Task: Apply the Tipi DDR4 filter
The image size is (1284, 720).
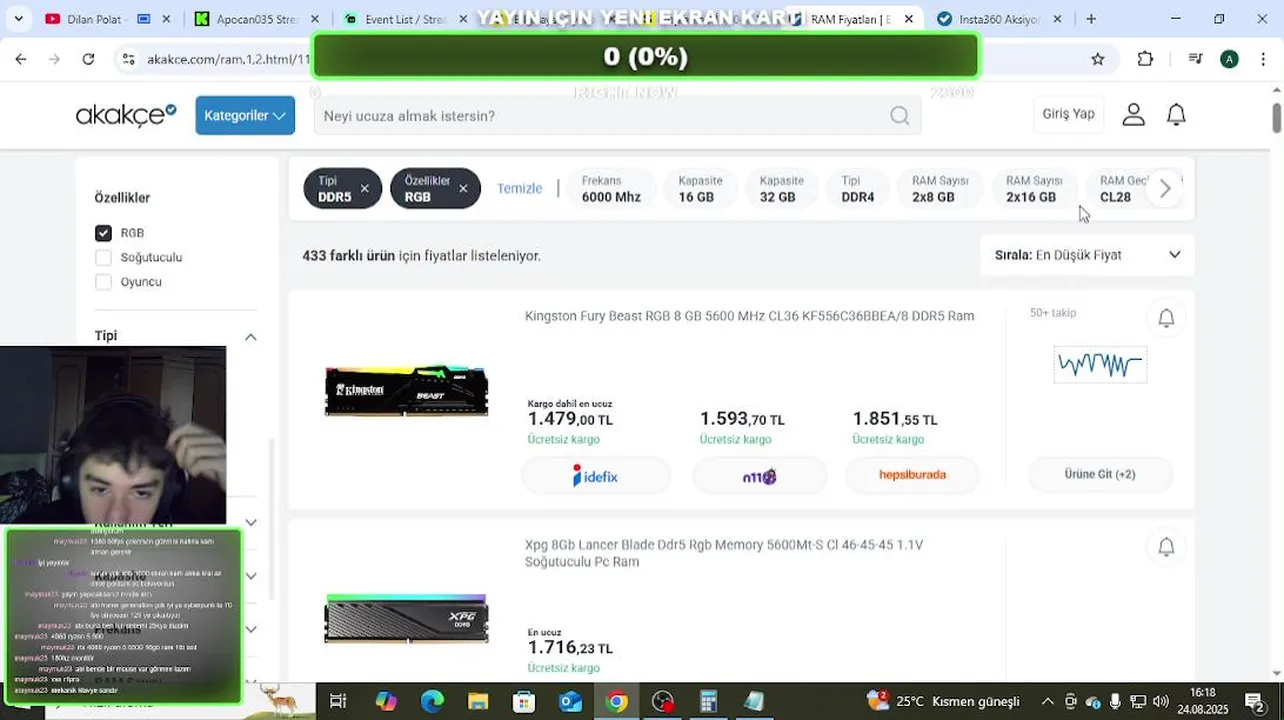Action: coord(857,188)
